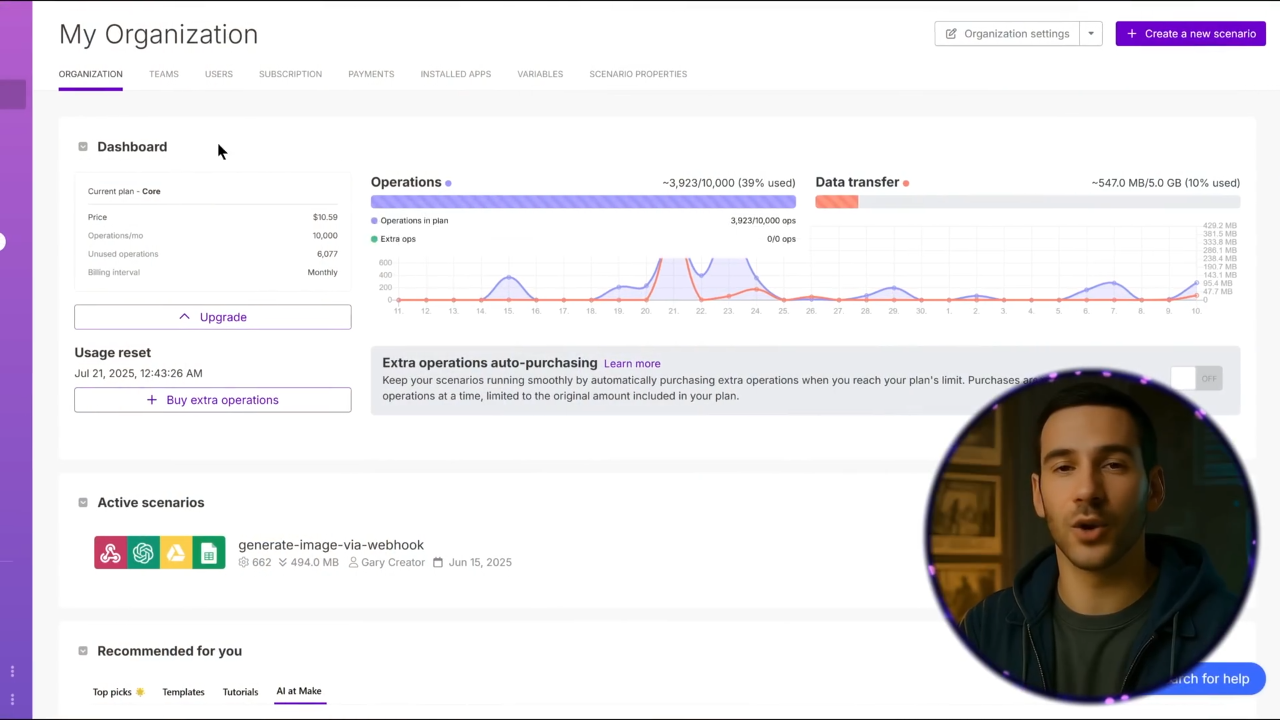Click the 10% used data transfer summary text
Image resolution: width=1280 pixels, height=720 pixels.
pos(1165,183)
